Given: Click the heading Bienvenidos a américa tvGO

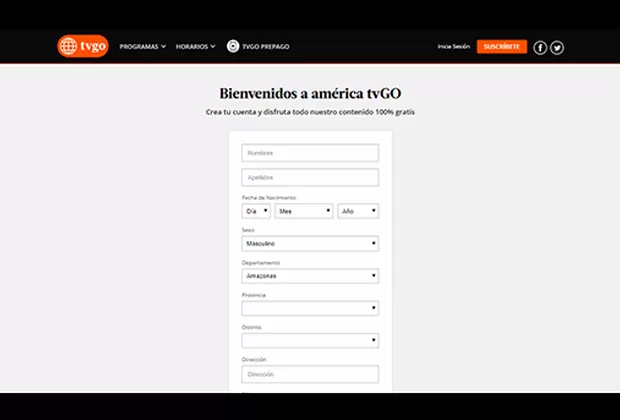Looking at the screenshot, I should [x=310, y=93].
